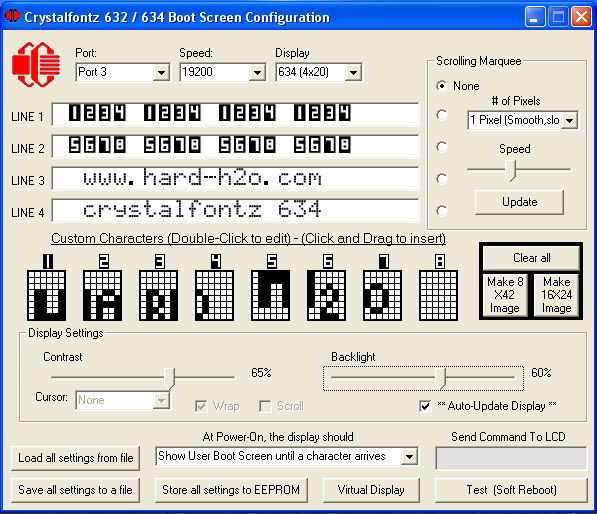The width and height of the screenshot is (597, 514).
Task: Select the marquee radio button for Line 1
Action: [x=442, y=115]
